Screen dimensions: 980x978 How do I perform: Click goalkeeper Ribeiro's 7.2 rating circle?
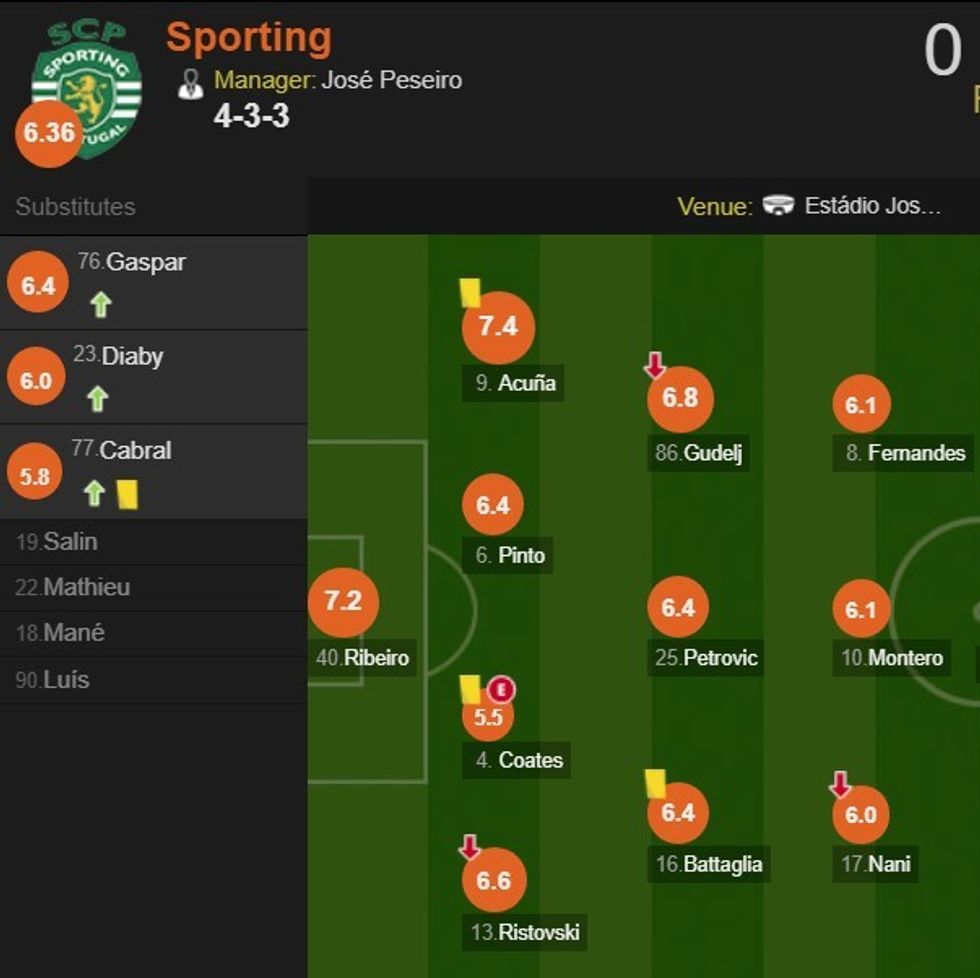[342, 601]
